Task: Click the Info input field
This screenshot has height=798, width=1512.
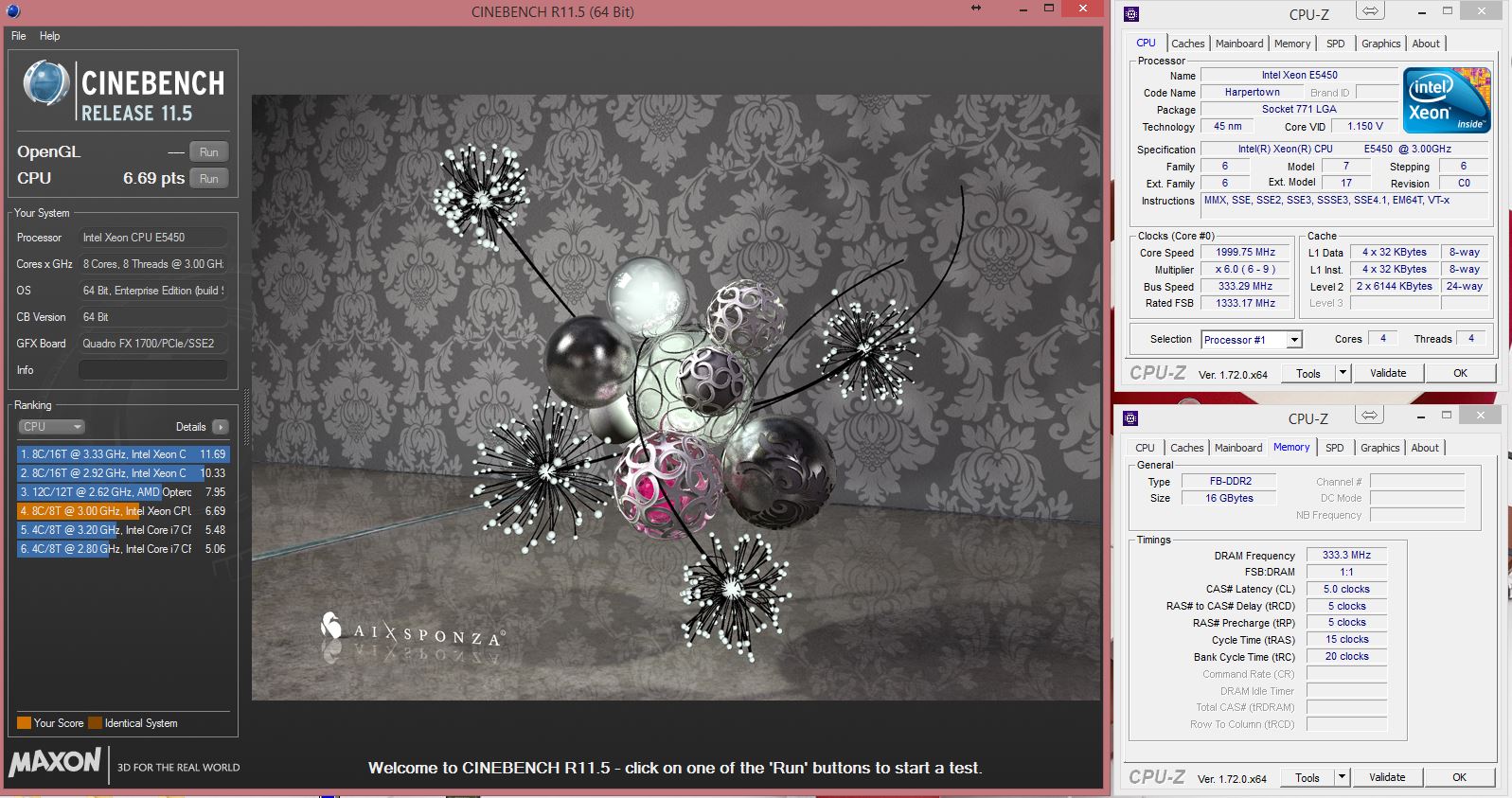Action: coord(153,370)
